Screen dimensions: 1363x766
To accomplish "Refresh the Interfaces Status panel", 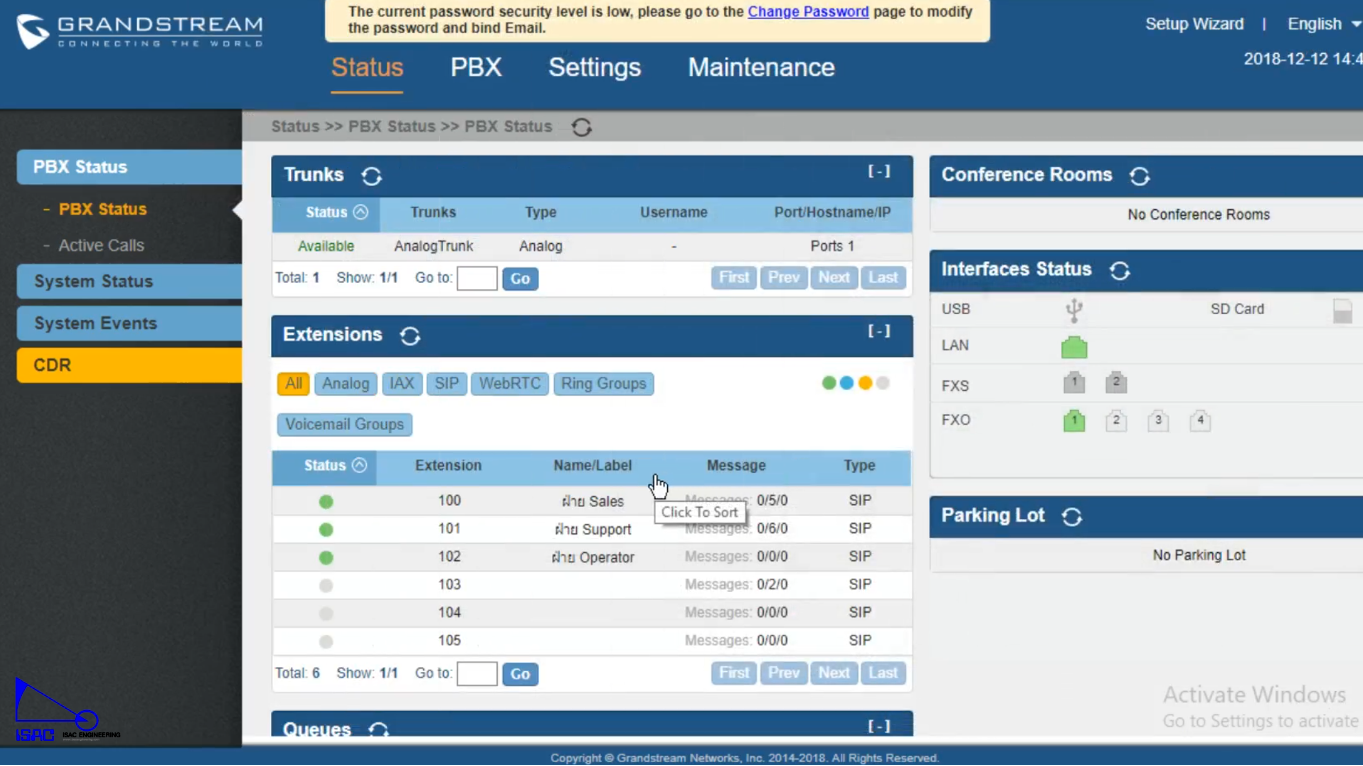I will pyautogui.click(x=1119, y=271).
